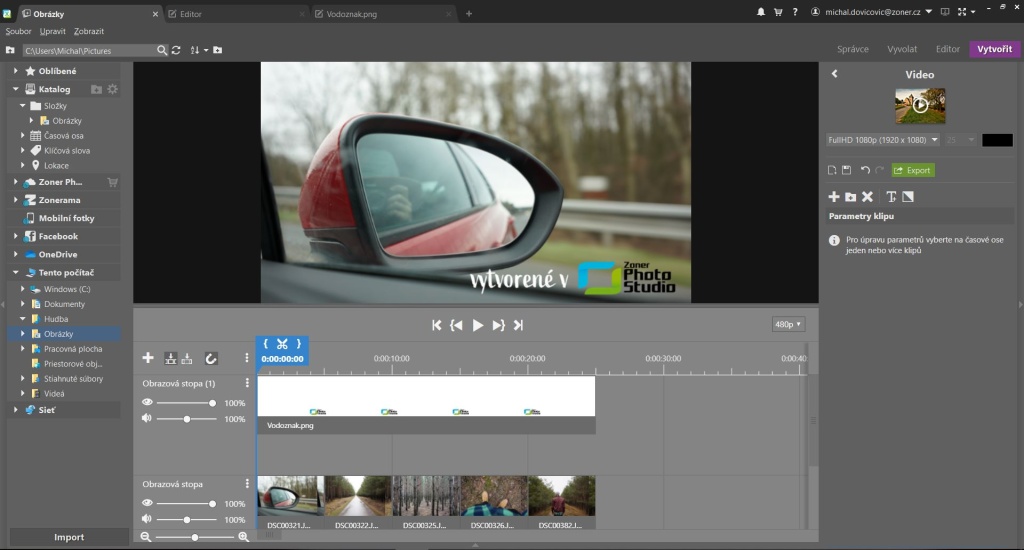This screenshot has width=1024, height=550.
Task: Click the Export button
Action: click(x=912, y=170)
